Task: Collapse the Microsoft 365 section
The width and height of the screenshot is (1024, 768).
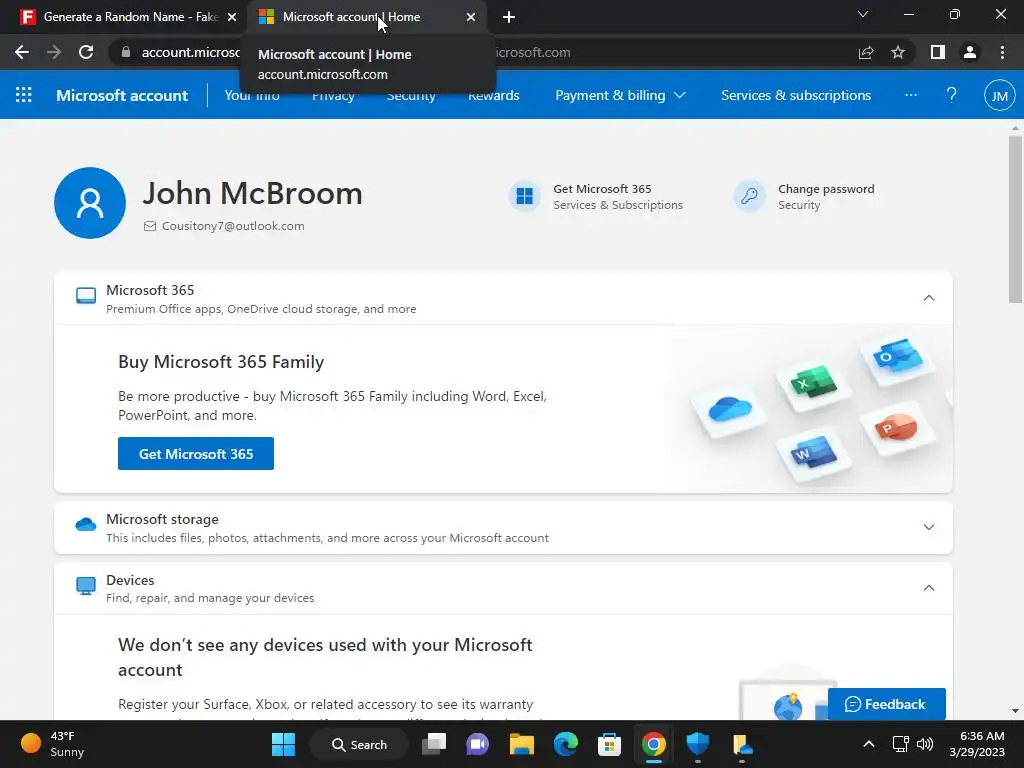Action: [929, 298]
